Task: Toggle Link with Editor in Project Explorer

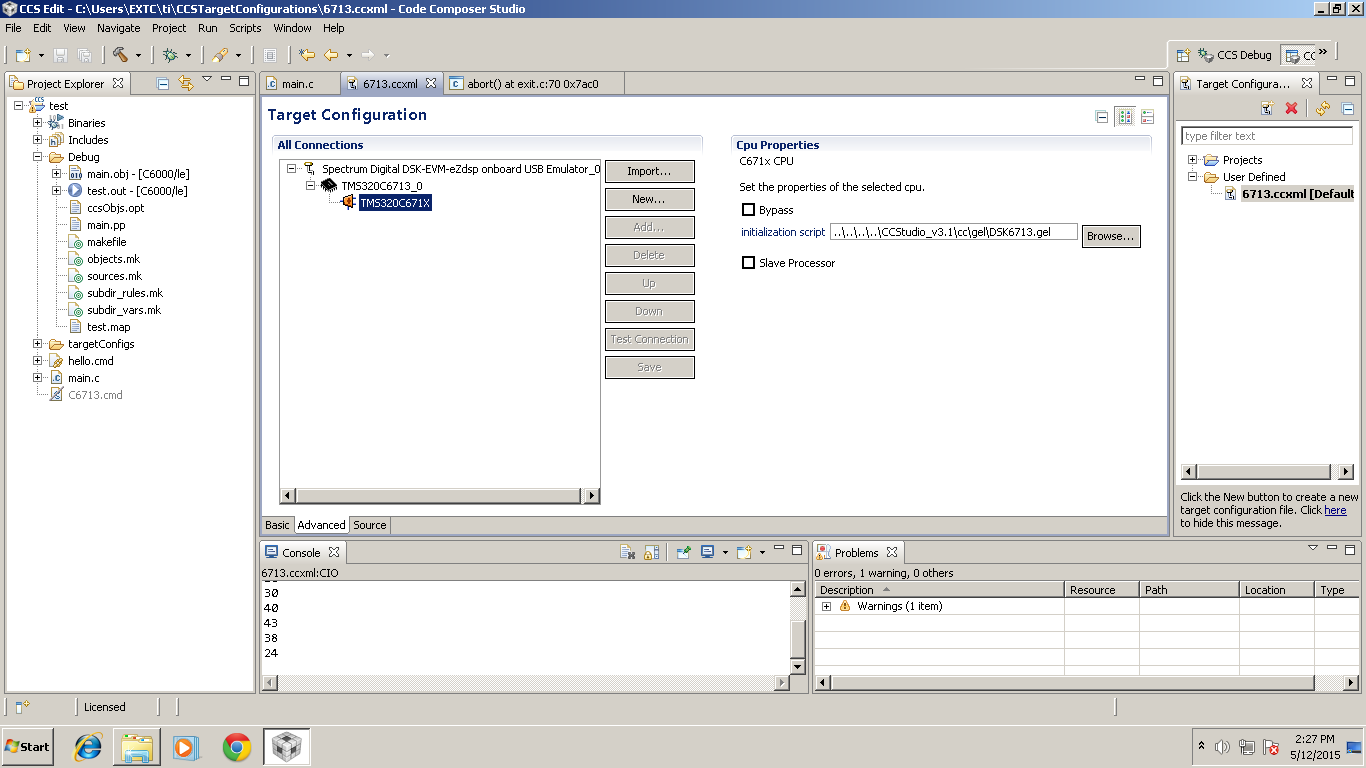Action: coord(185,83)
